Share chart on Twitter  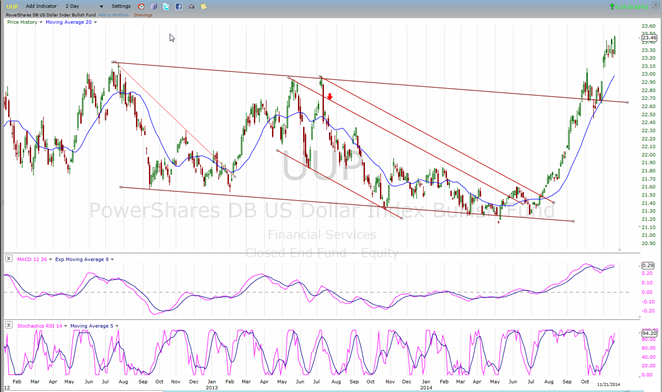[x=166, y=6]
